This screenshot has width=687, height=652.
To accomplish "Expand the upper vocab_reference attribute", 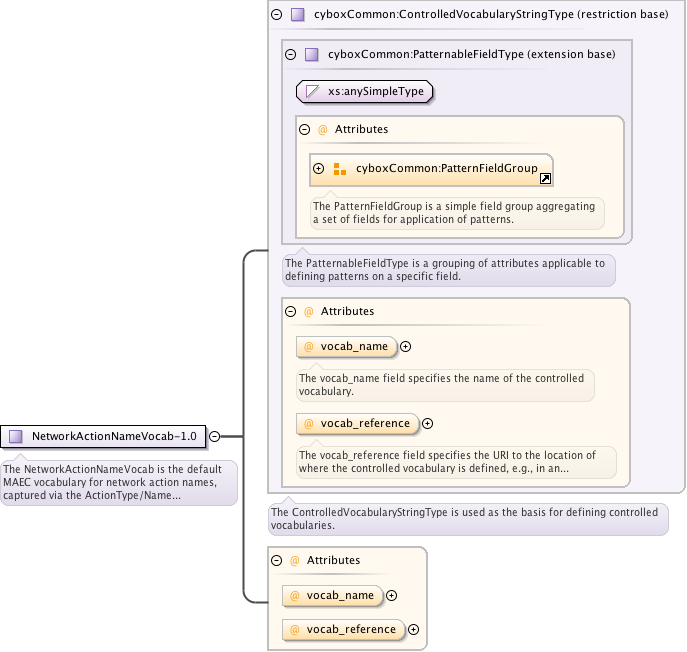I will tap(428, 423).
